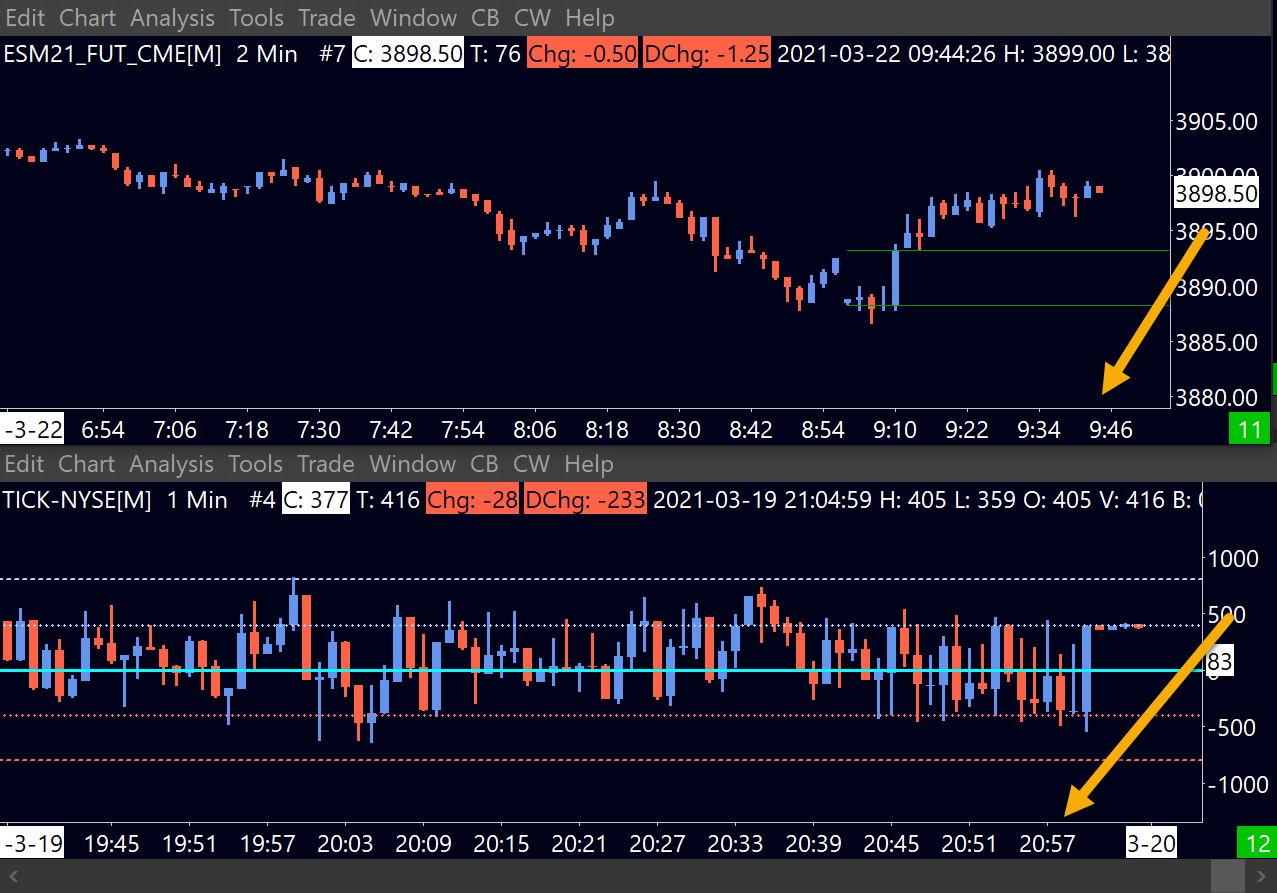Click the horizontal scrollbar thumb
The width and height of the screenshot is (1277, 893).
coord(1227,876)
